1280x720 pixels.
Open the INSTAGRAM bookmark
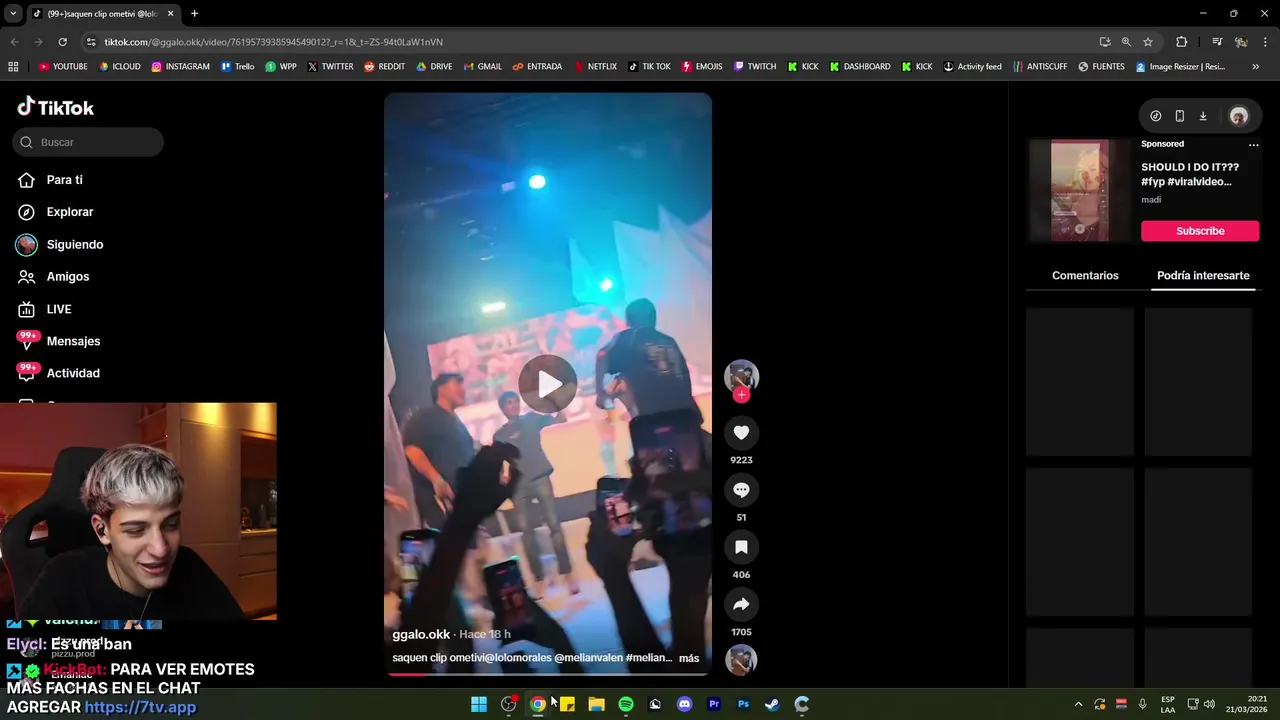180,67
